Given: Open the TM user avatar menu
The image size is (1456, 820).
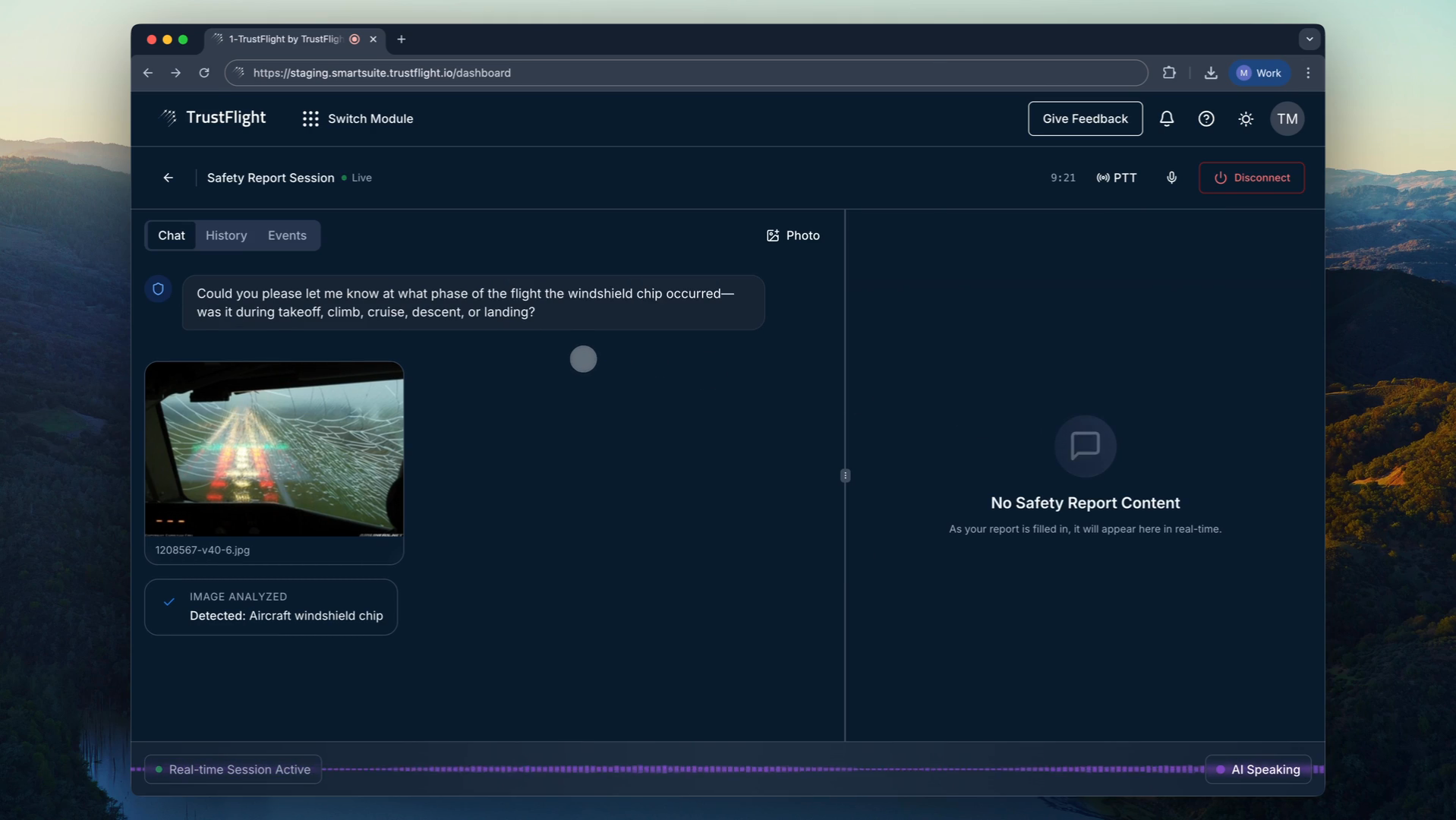Looking at the screenshot, I should click(x=1287, y=118).
